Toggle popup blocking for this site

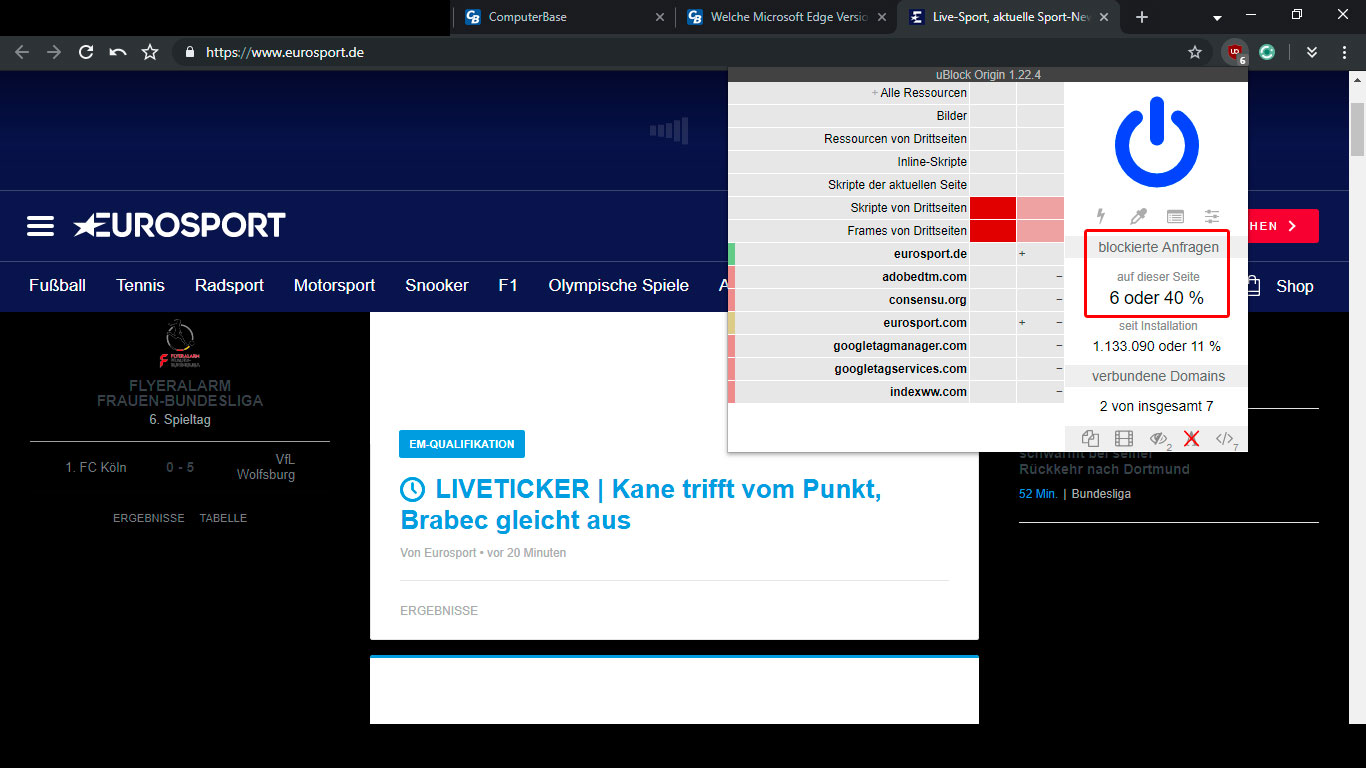[x=1091, y=439]
